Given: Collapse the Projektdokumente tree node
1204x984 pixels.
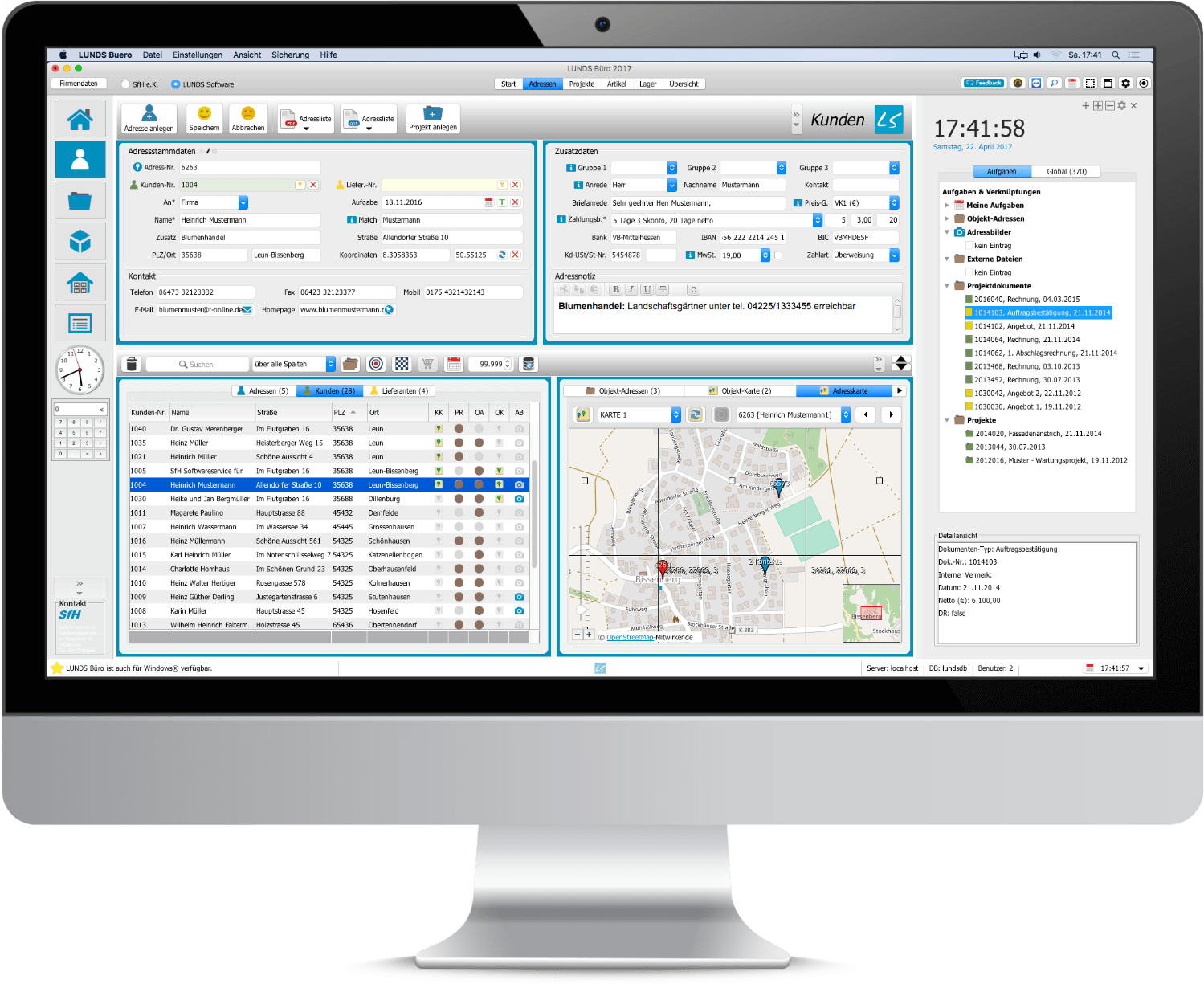Looking at the screenshot, I should (947, 286).
